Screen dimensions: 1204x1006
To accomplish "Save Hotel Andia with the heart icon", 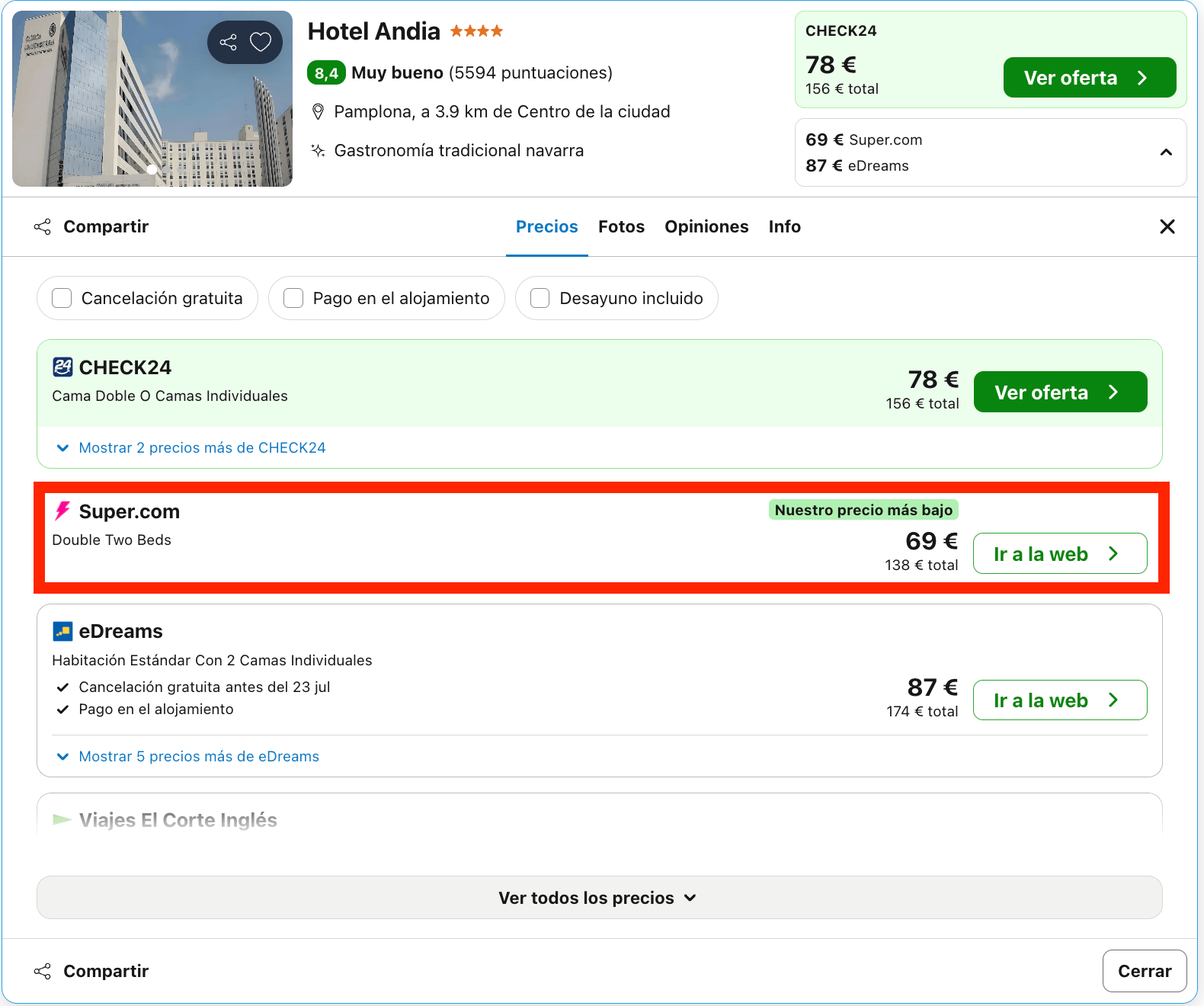I will 261,42.
